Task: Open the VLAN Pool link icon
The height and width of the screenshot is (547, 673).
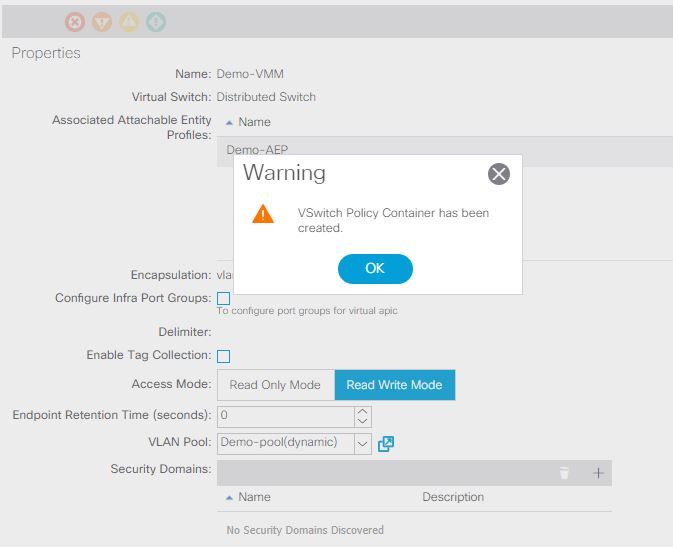Action: tap(386, 444)
